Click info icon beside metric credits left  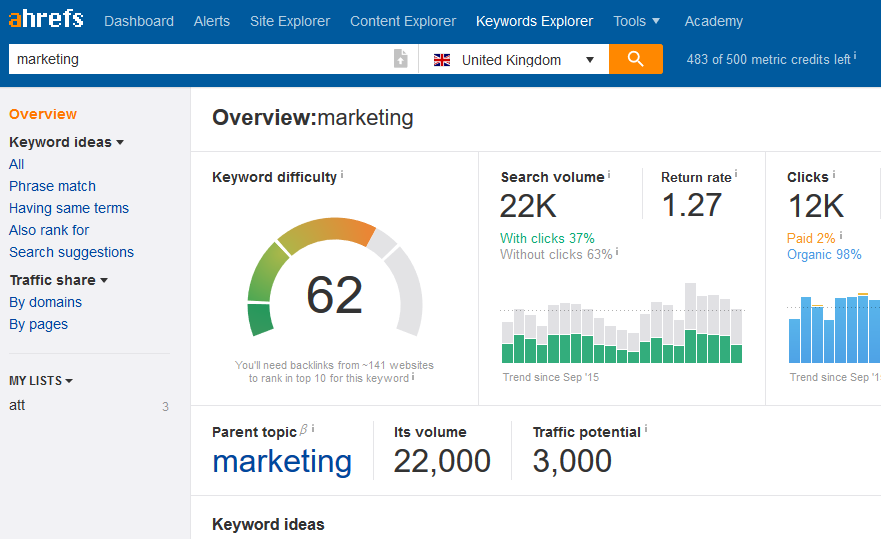[855, 57]
